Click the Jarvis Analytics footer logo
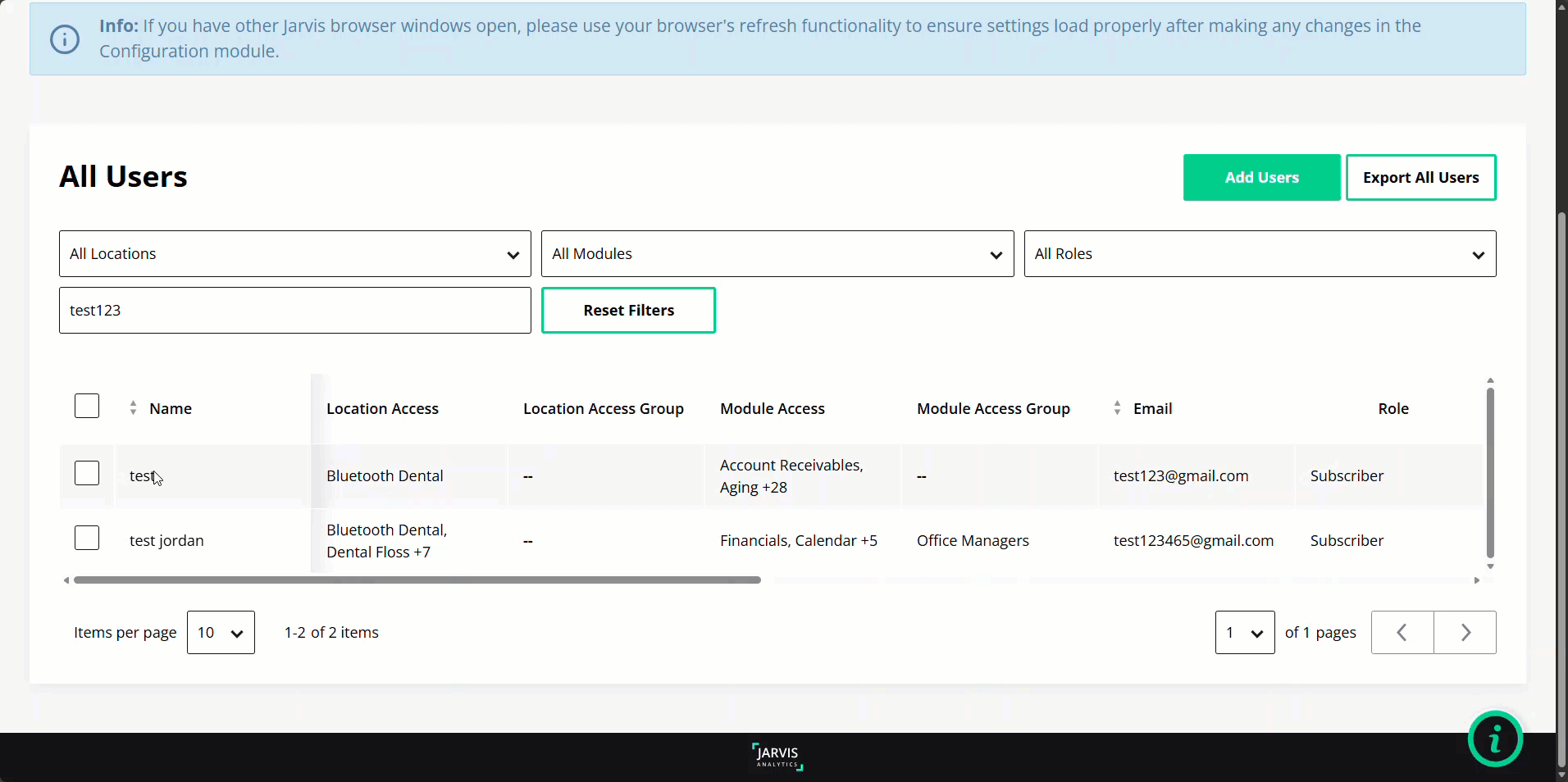The height and width of the screenshot is (782, 1568). (x=777, y=756)
